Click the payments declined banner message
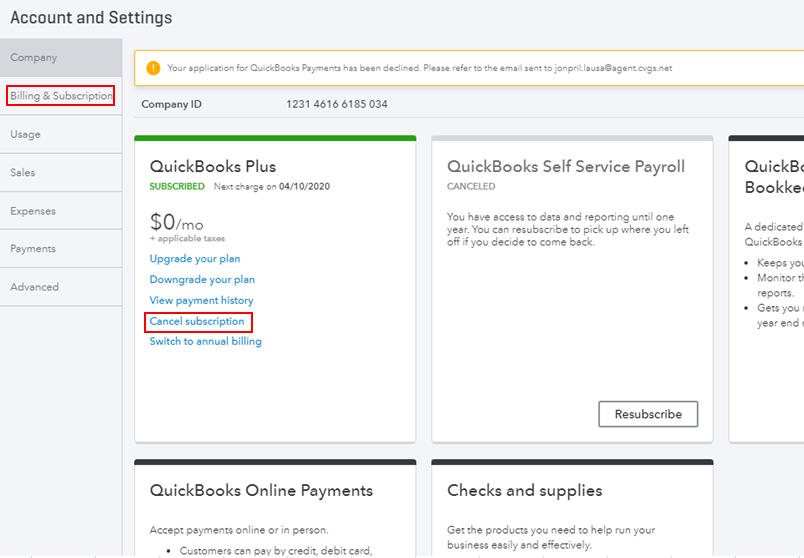804x558 pixels. 419,68
